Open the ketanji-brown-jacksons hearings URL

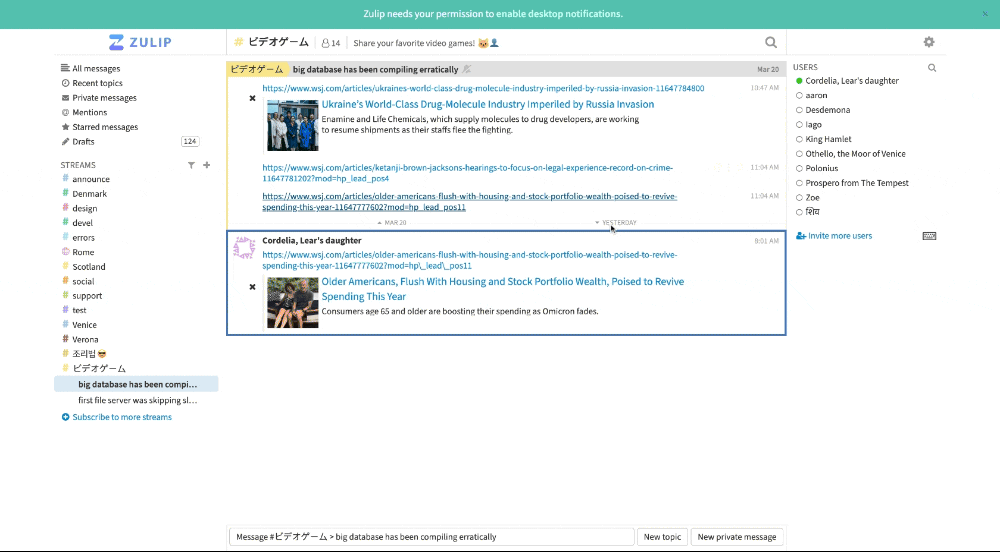(x=467, y=173)
